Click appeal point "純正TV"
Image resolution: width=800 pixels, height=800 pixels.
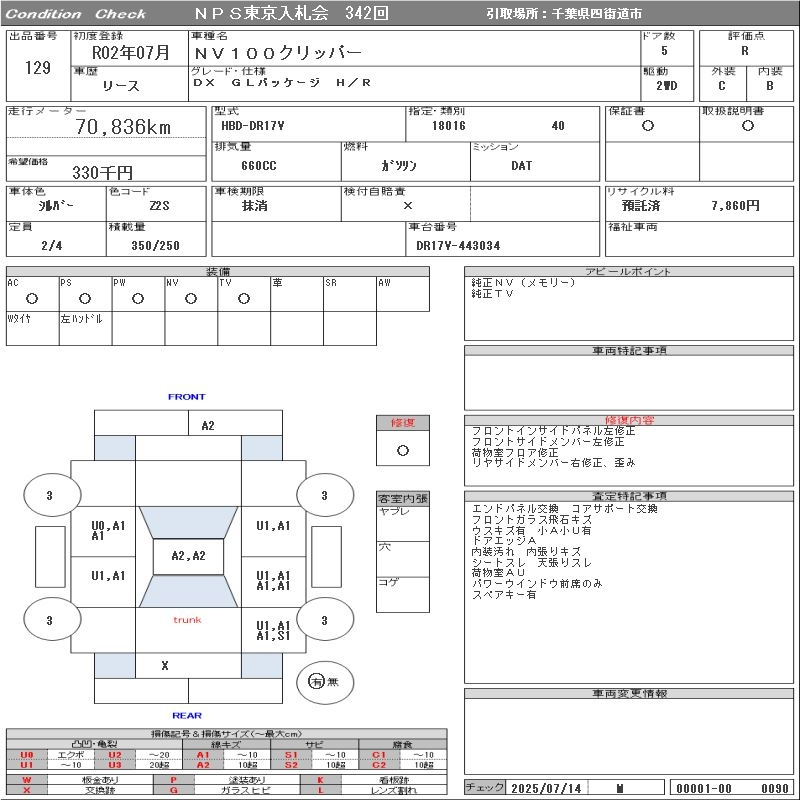[492, 293]
